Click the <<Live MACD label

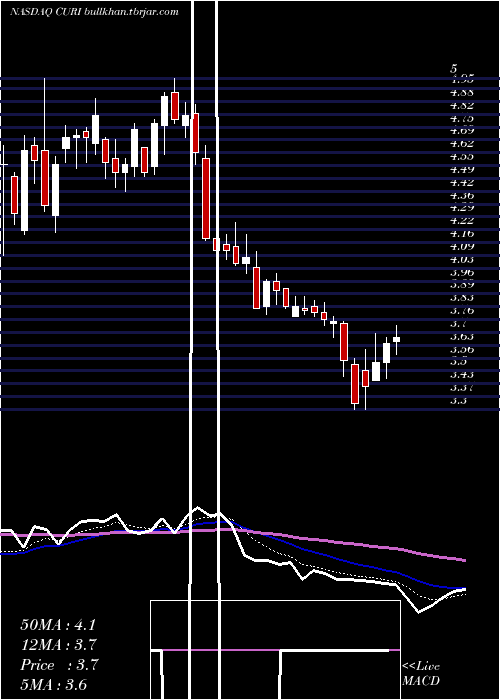point(421,674)
